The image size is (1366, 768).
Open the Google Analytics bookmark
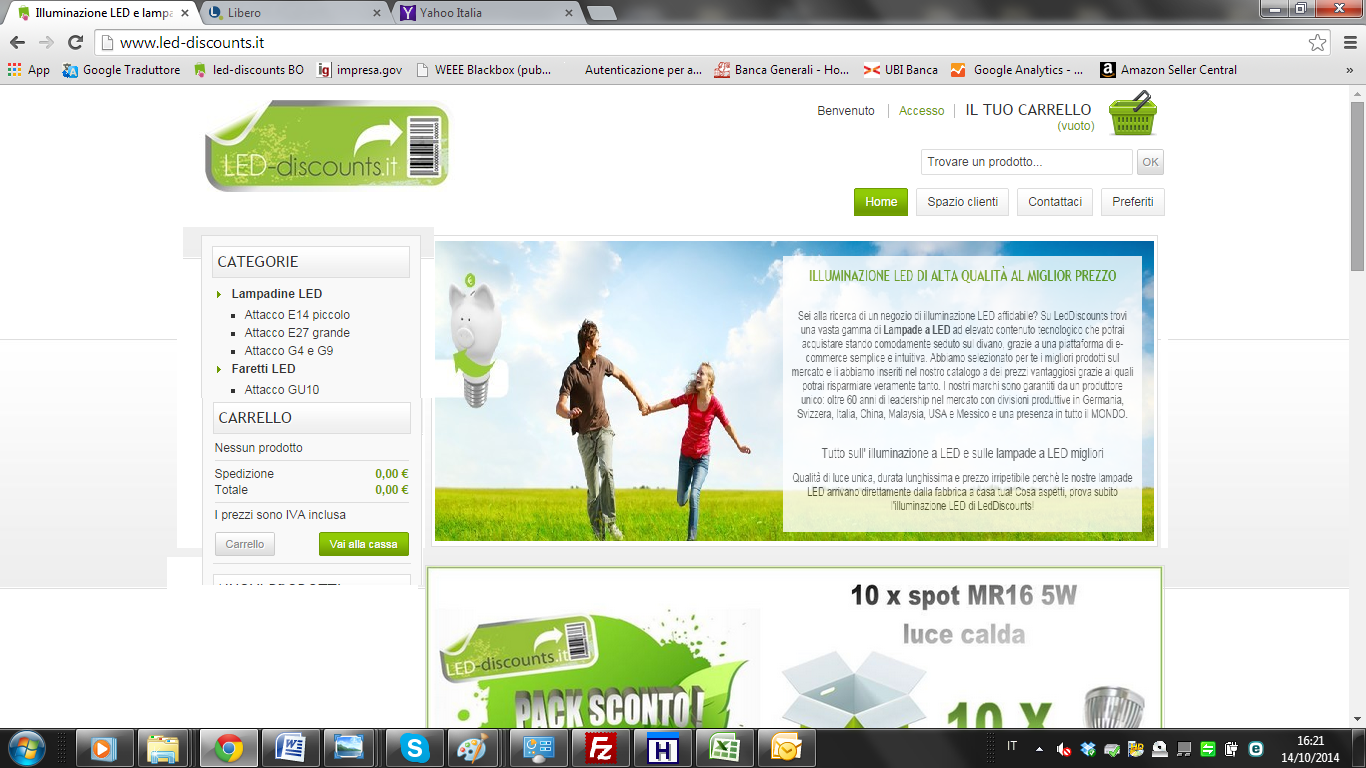click(1017, 70)
